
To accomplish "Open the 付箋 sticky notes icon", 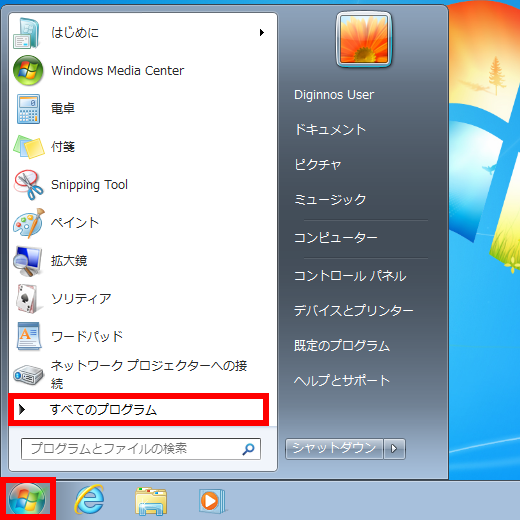I will click(x=29, y=147).
